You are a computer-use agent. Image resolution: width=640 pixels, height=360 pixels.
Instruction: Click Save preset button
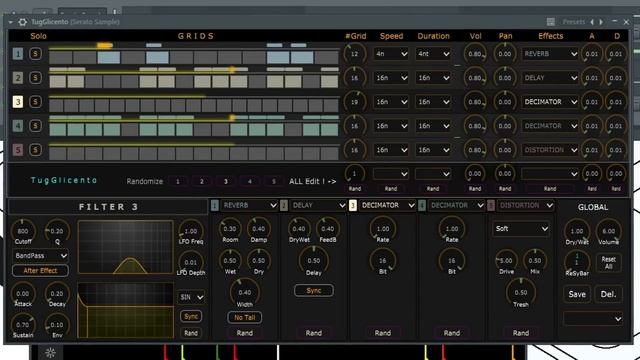(577, 294)
